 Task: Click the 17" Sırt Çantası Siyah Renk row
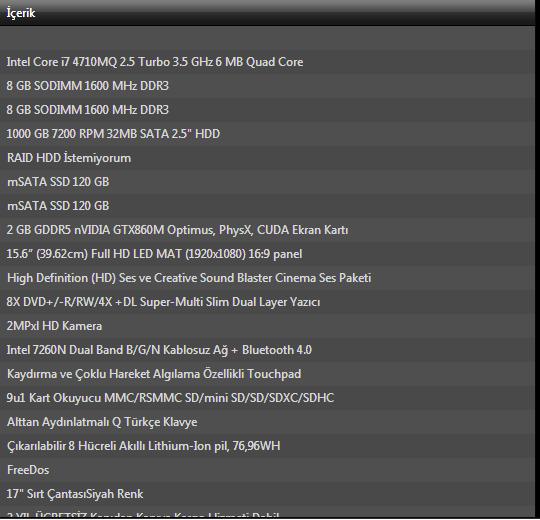coord(268,494)
